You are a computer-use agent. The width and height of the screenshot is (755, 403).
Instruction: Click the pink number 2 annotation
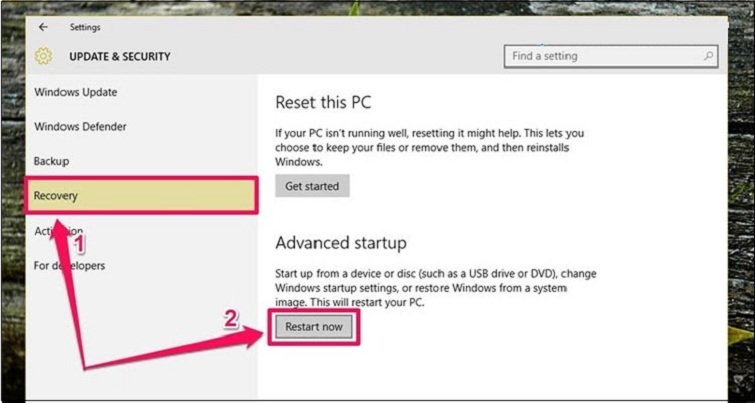pos(231,319)
